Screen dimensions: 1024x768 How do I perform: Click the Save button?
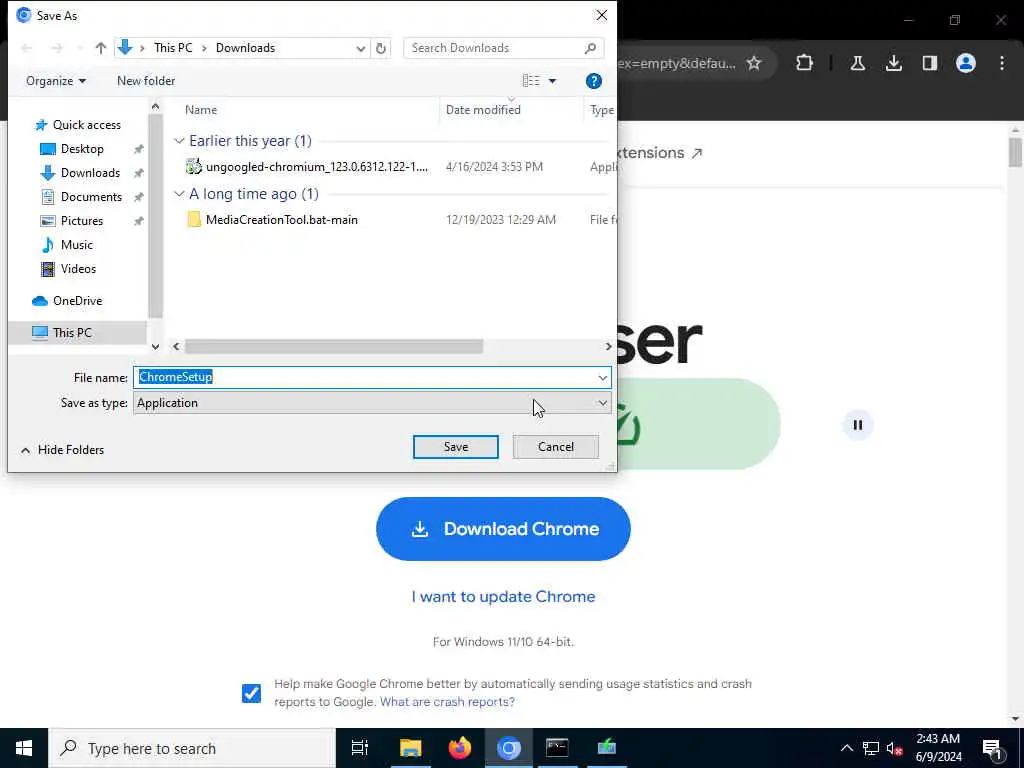pos(456,447)
